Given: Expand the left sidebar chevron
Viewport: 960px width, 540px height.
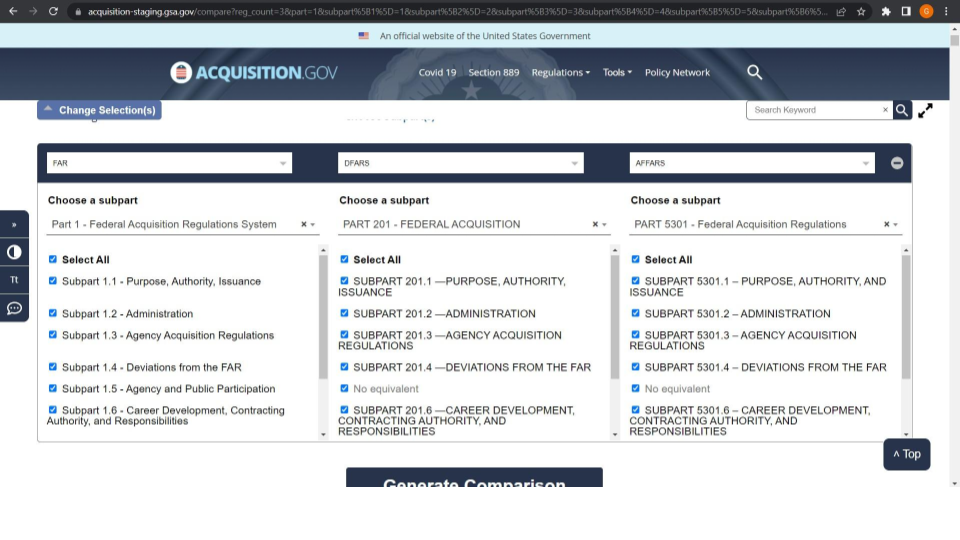Looking at the screenshot, I should tap(14, 225).
